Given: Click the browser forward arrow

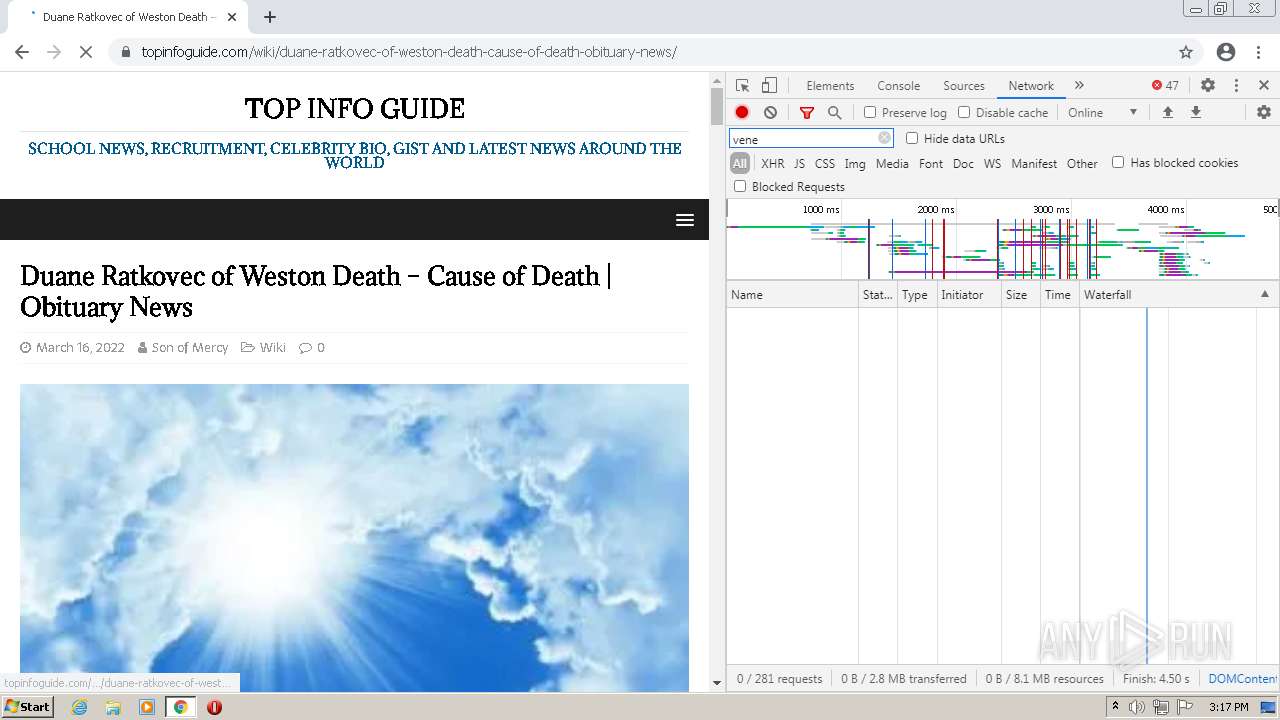Looking at the screenshot, I should click(54, 52).
